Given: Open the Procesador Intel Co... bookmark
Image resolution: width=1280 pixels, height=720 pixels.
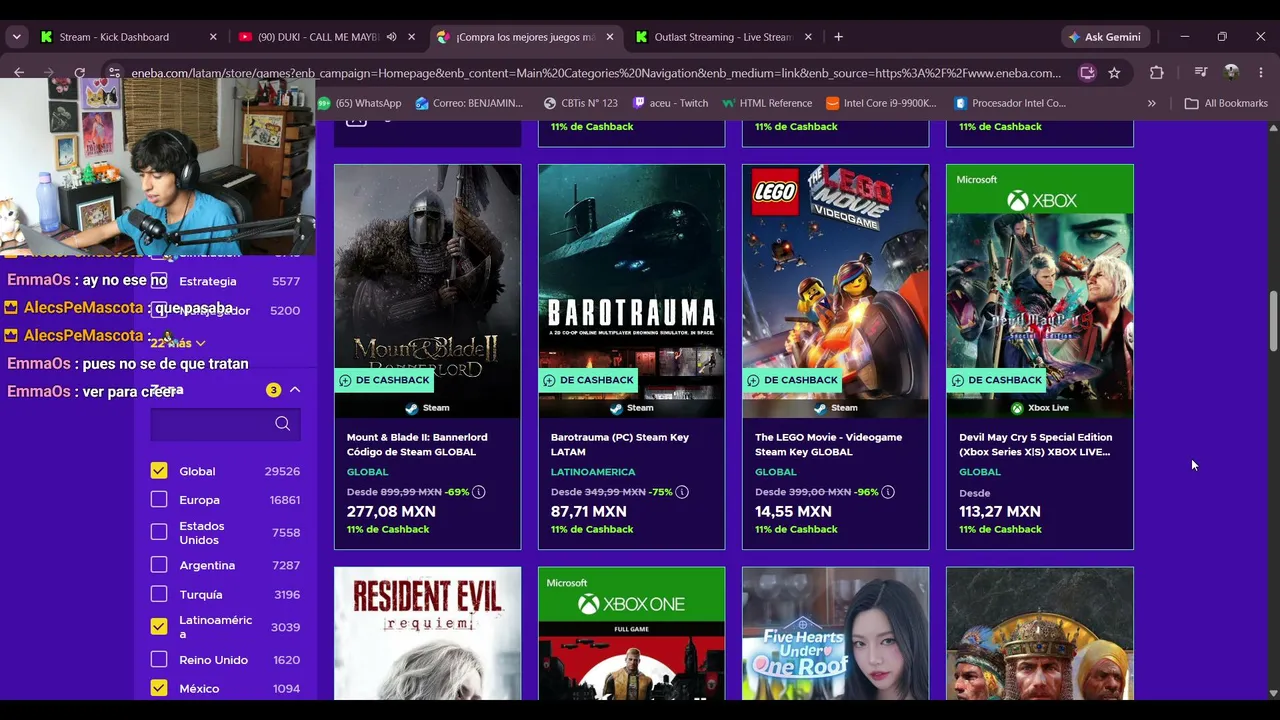Looking at the screenshot, I should (x=1010, y=103).
